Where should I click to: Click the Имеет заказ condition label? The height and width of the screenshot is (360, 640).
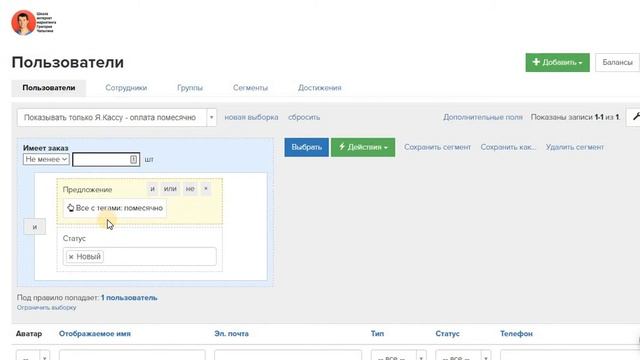point(46,148)
